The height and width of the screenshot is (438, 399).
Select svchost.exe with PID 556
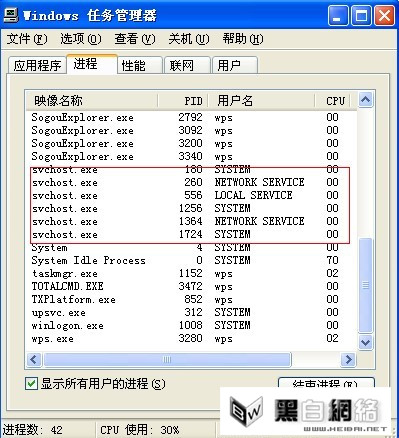(192, 195)
